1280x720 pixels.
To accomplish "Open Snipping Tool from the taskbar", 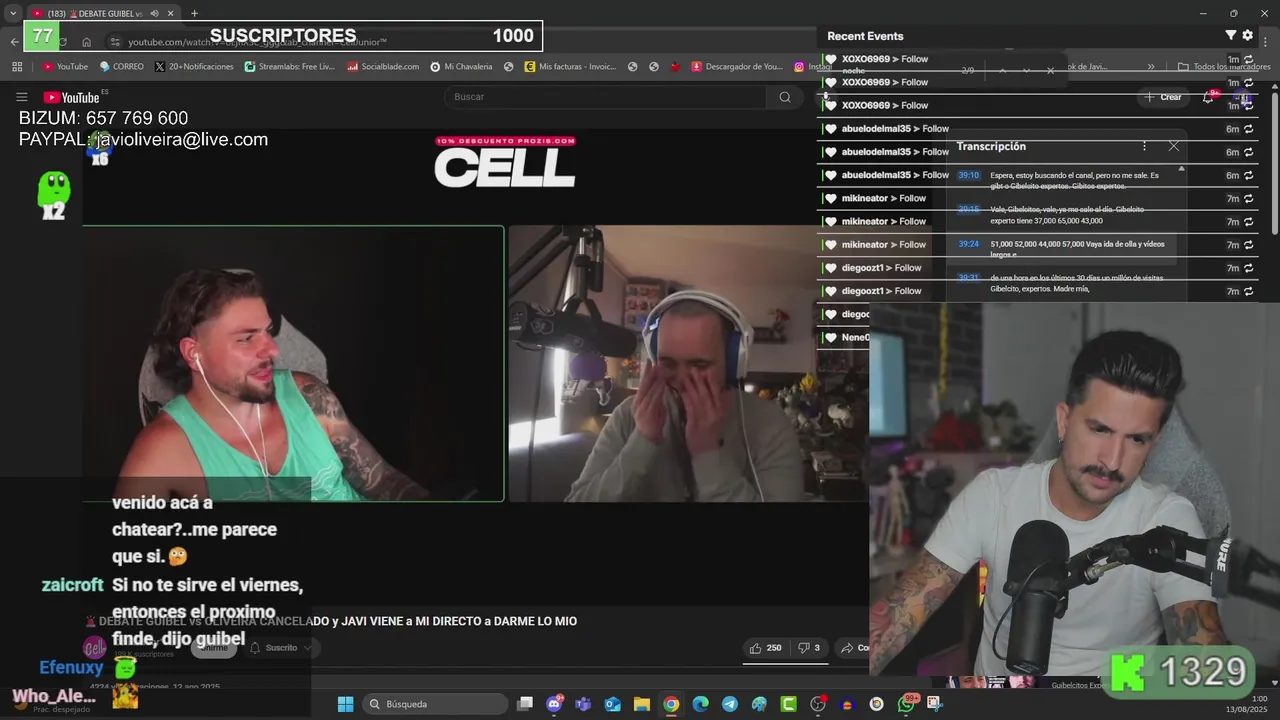I will click(x=935, y=704).
